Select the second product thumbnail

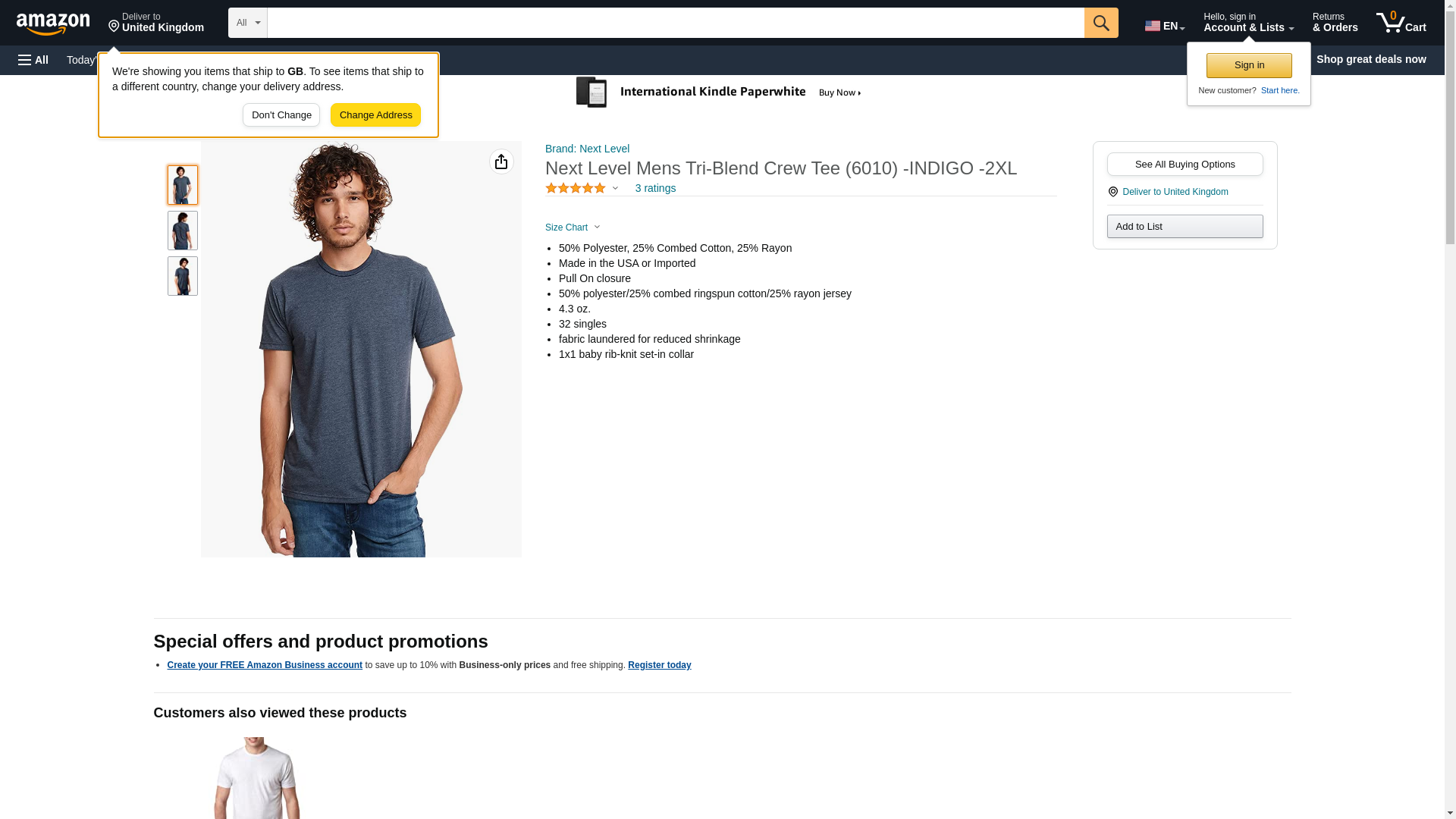click(183, 231)
